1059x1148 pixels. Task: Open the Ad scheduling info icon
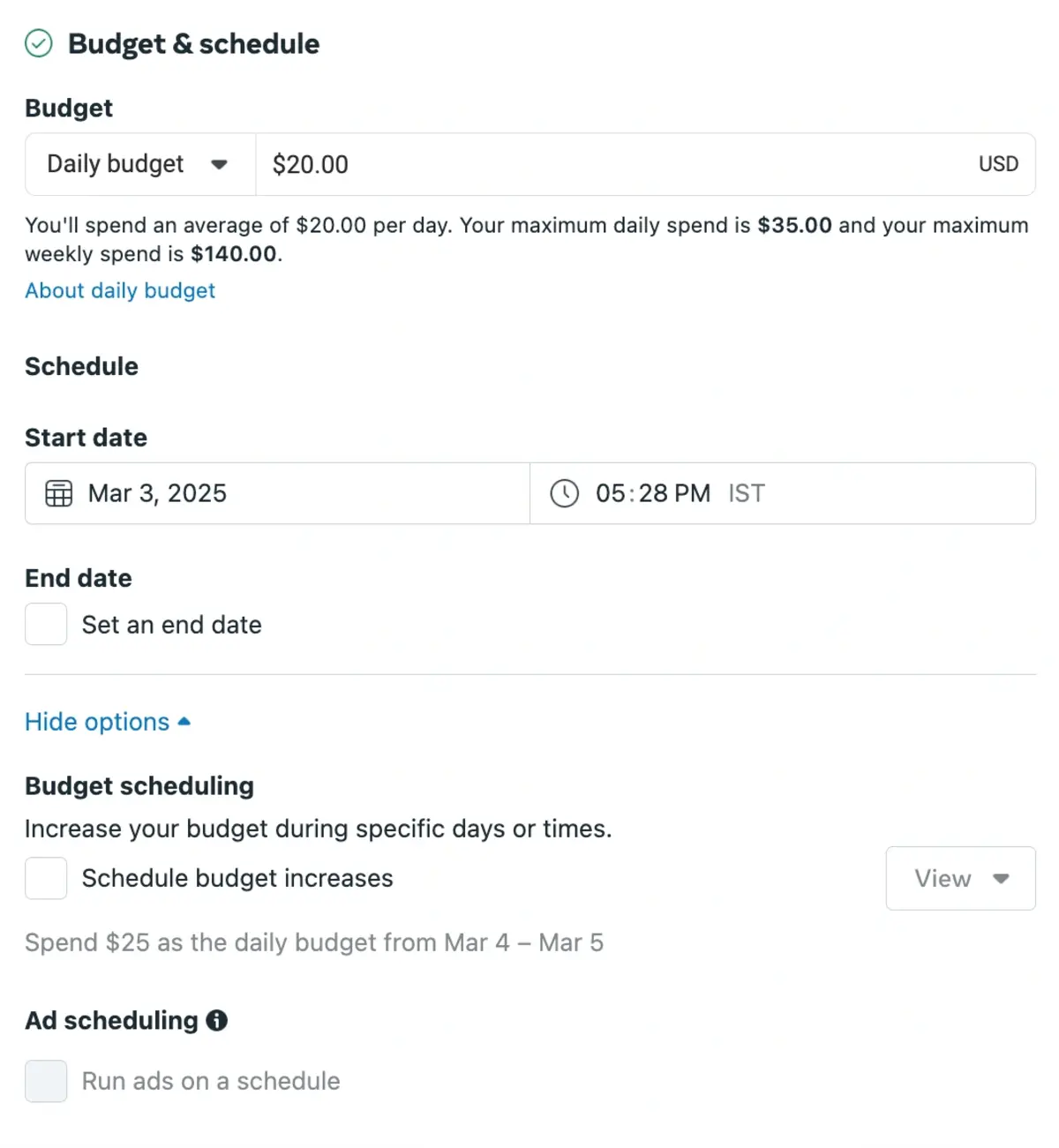click(217, 1021)
